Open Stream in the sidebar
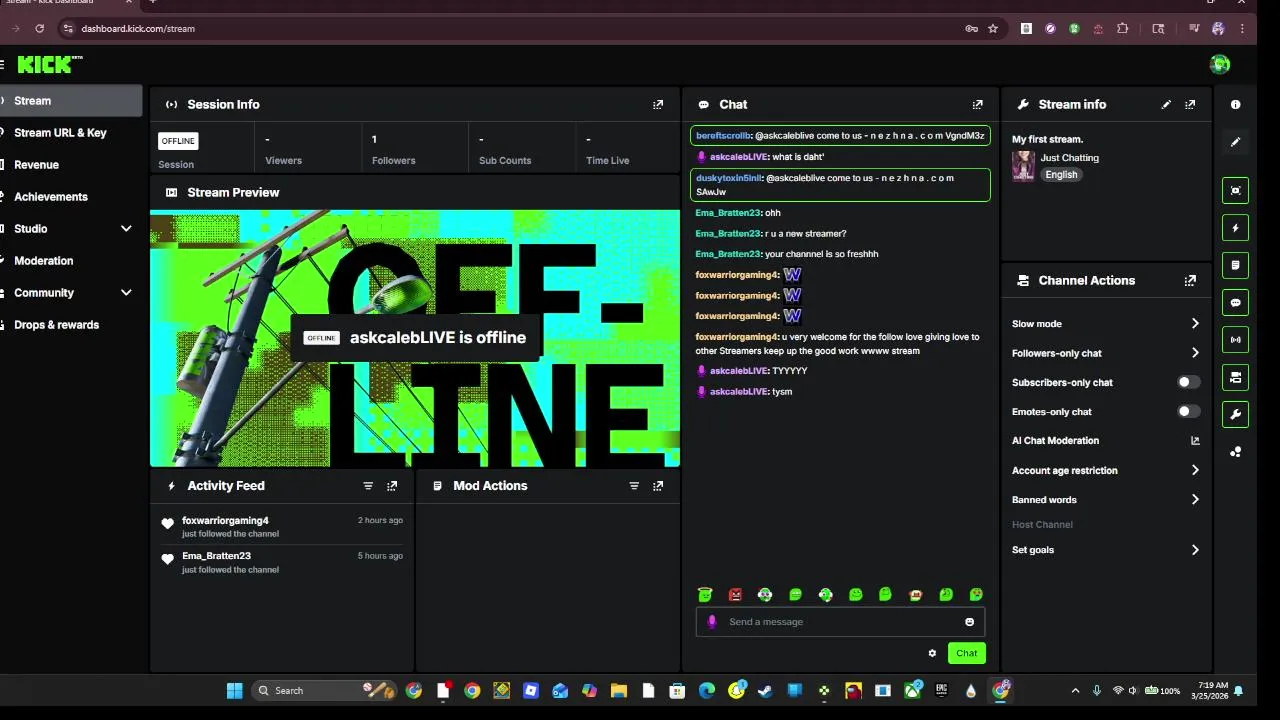 (71, 101)
